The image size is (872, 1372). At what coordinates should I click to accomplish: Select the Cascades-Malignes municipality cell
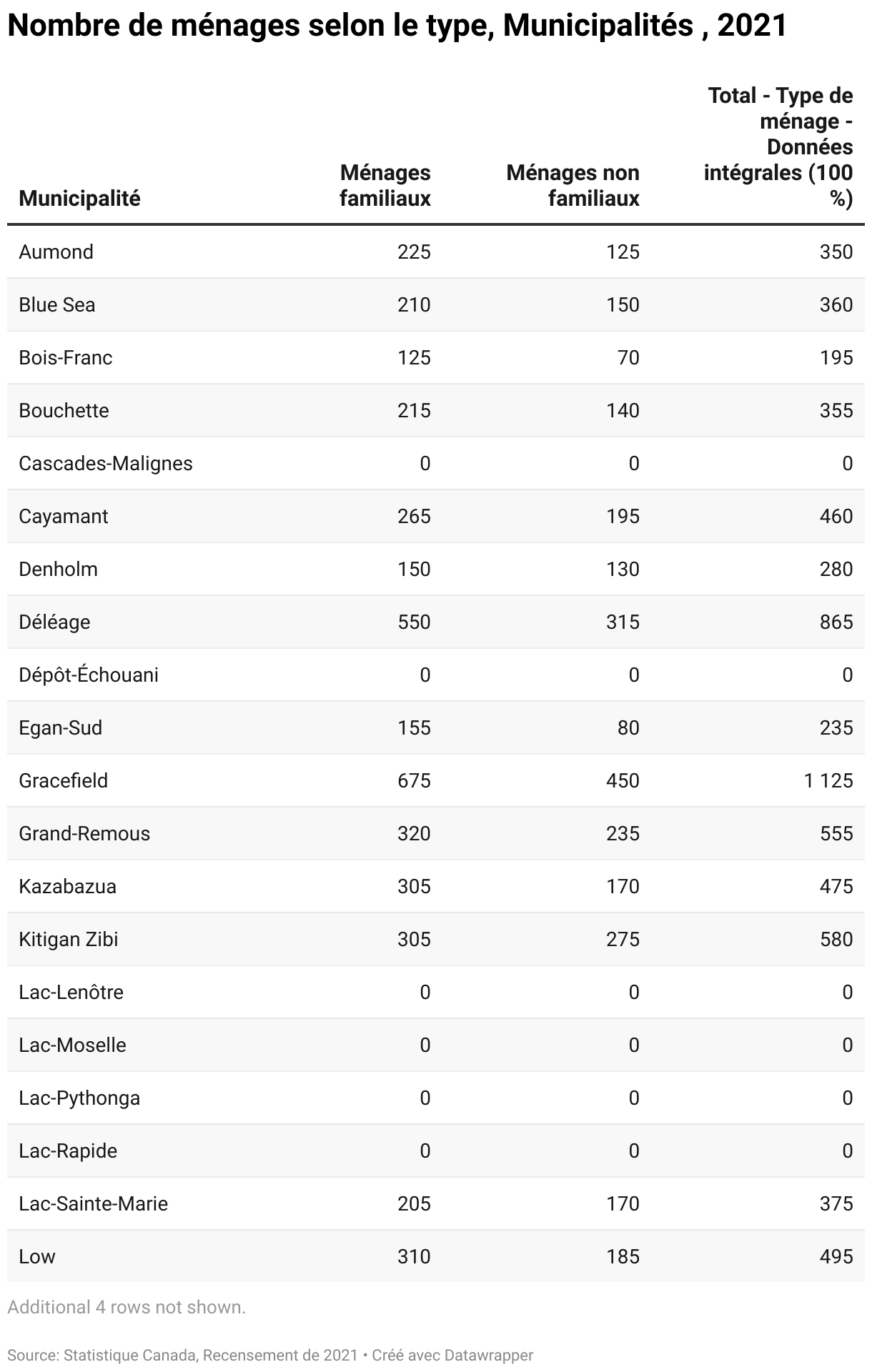[106, 463]
